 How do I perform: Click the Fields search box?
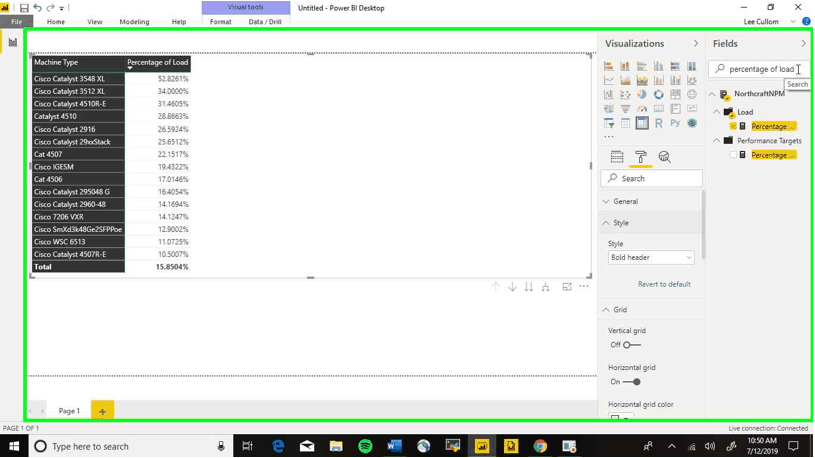(x=759, y=69)
